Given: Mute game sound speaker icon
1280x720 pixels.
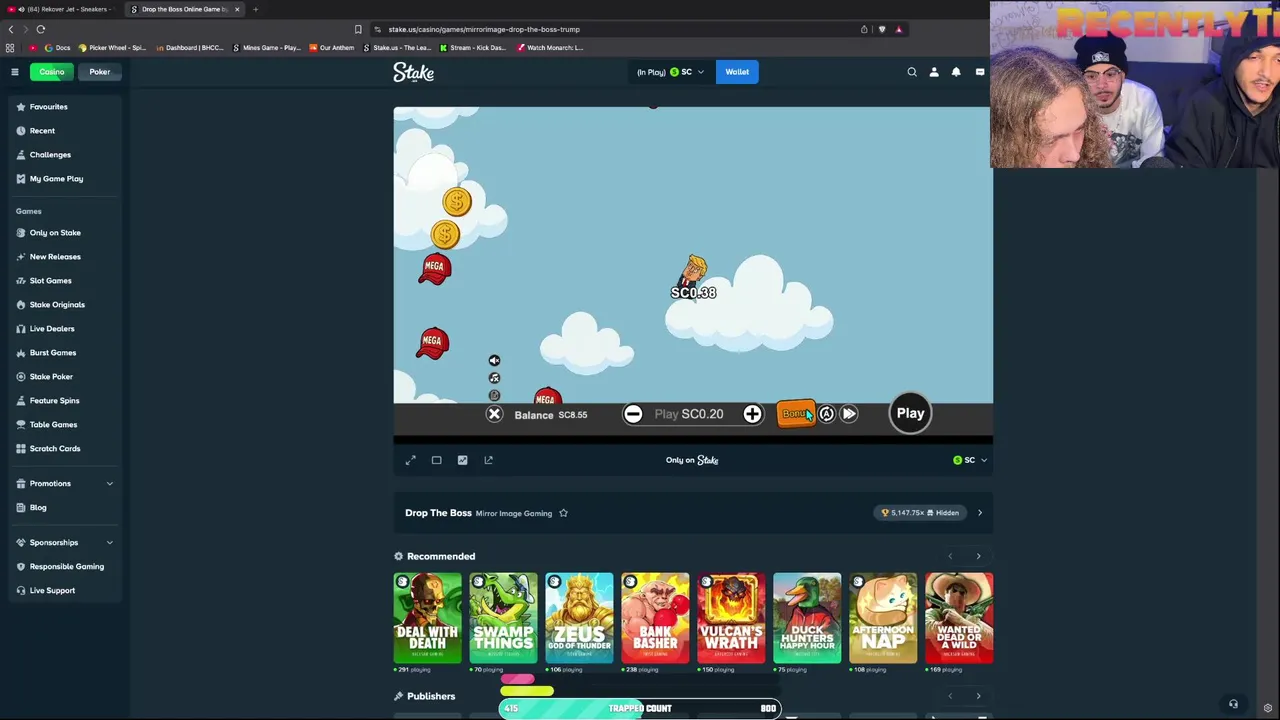Looking at the screenshot, I should [x=494, y=360].
